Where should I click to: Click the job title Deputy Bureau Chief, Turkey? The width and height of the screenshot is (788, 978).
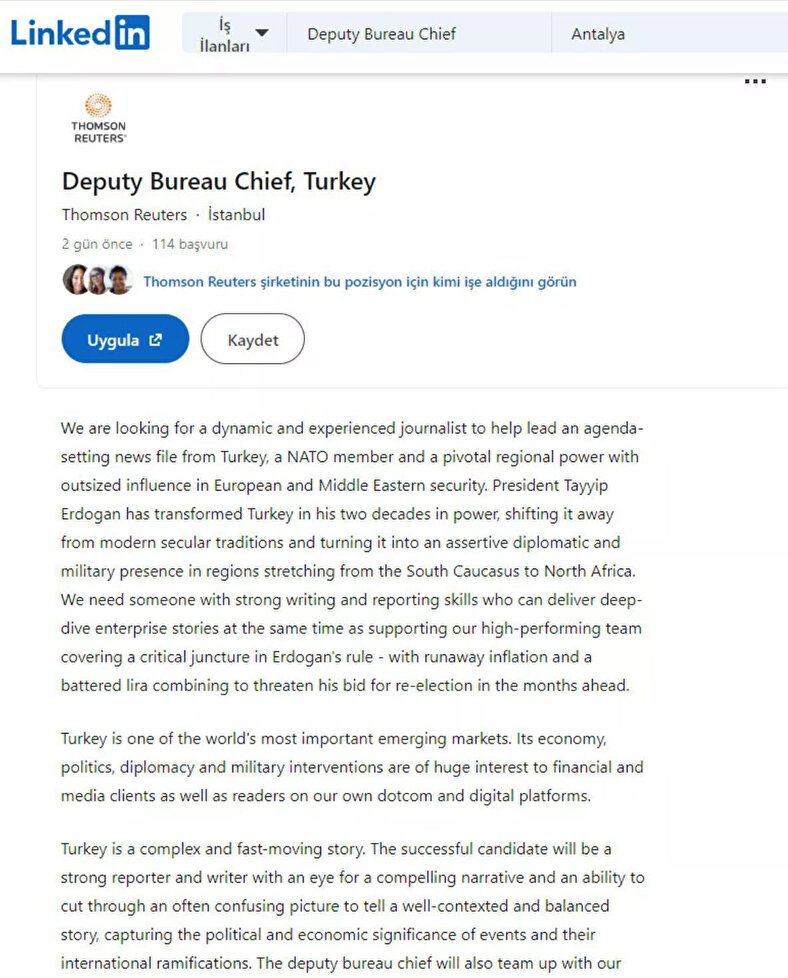click(x=218, y=182)
